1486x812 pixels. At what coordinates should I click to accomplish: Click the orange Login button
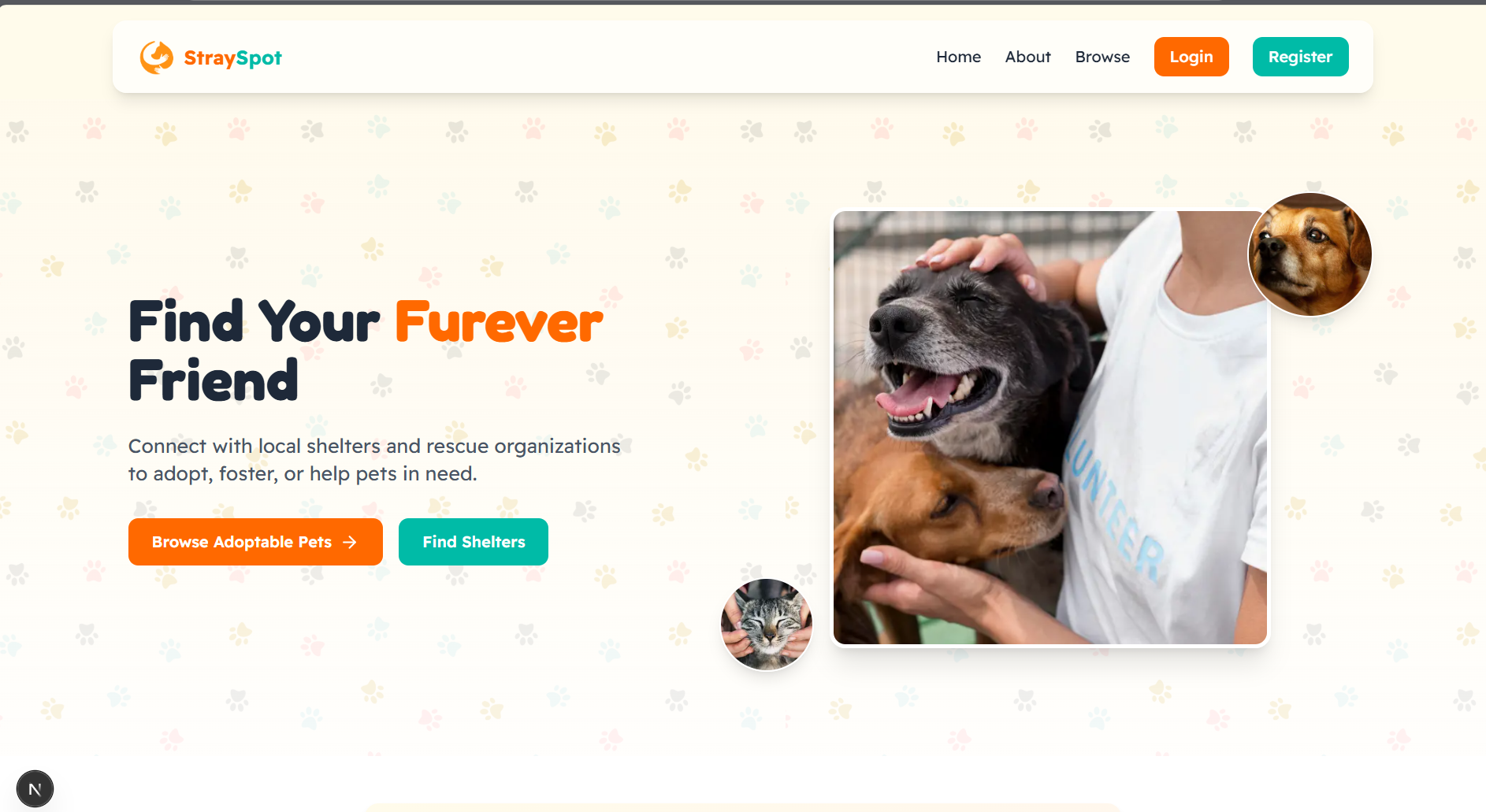coord(1191,57)
